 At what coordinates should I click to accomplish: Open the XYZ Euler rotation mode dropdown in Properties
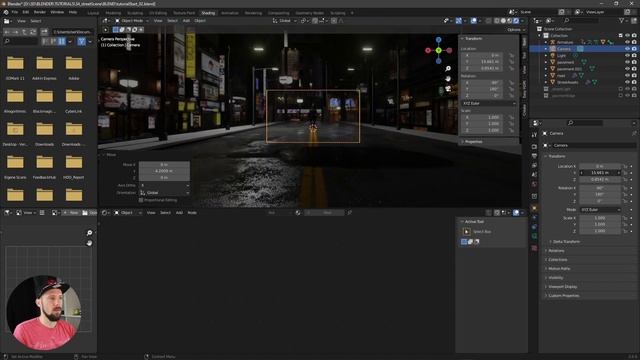pyautogui.click(x=600, y=209)
